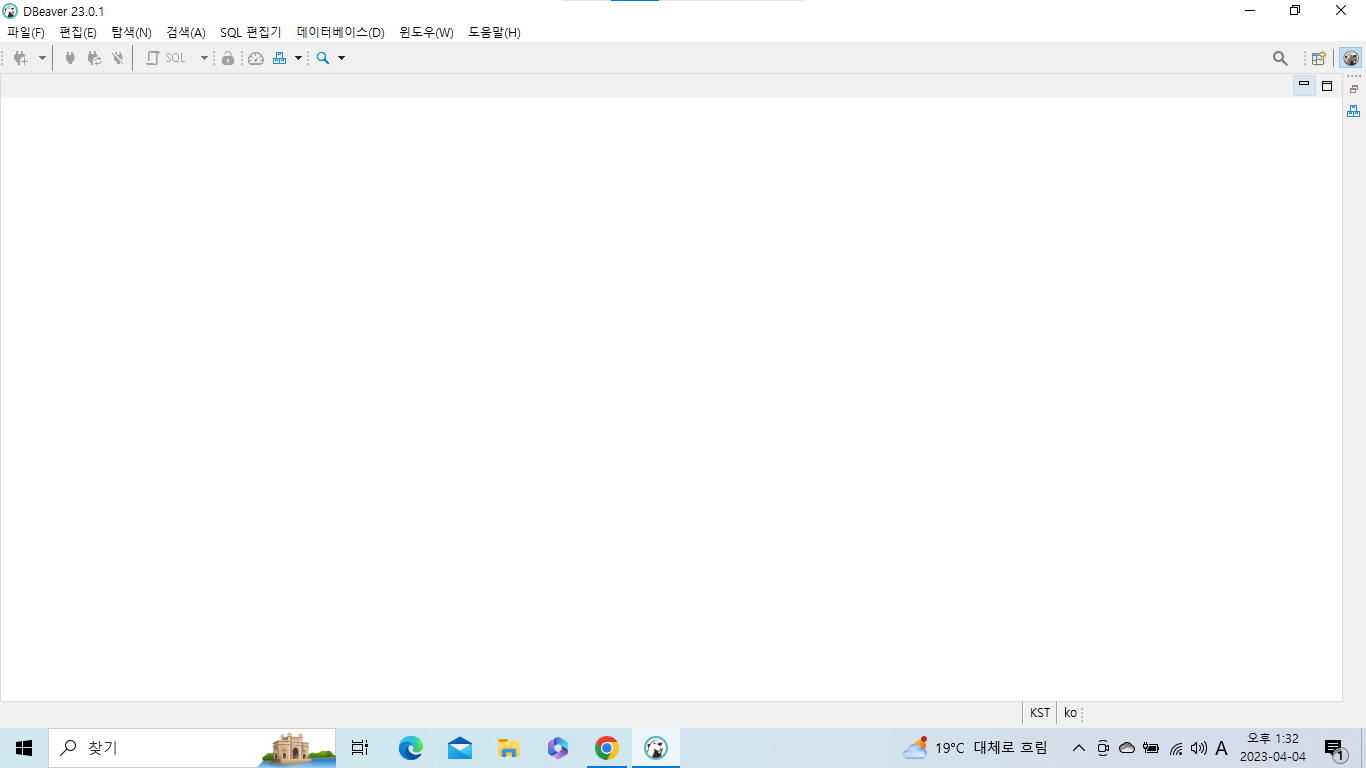
Task: Minimize the editor area panel
Action: (x=1304, y=86)
